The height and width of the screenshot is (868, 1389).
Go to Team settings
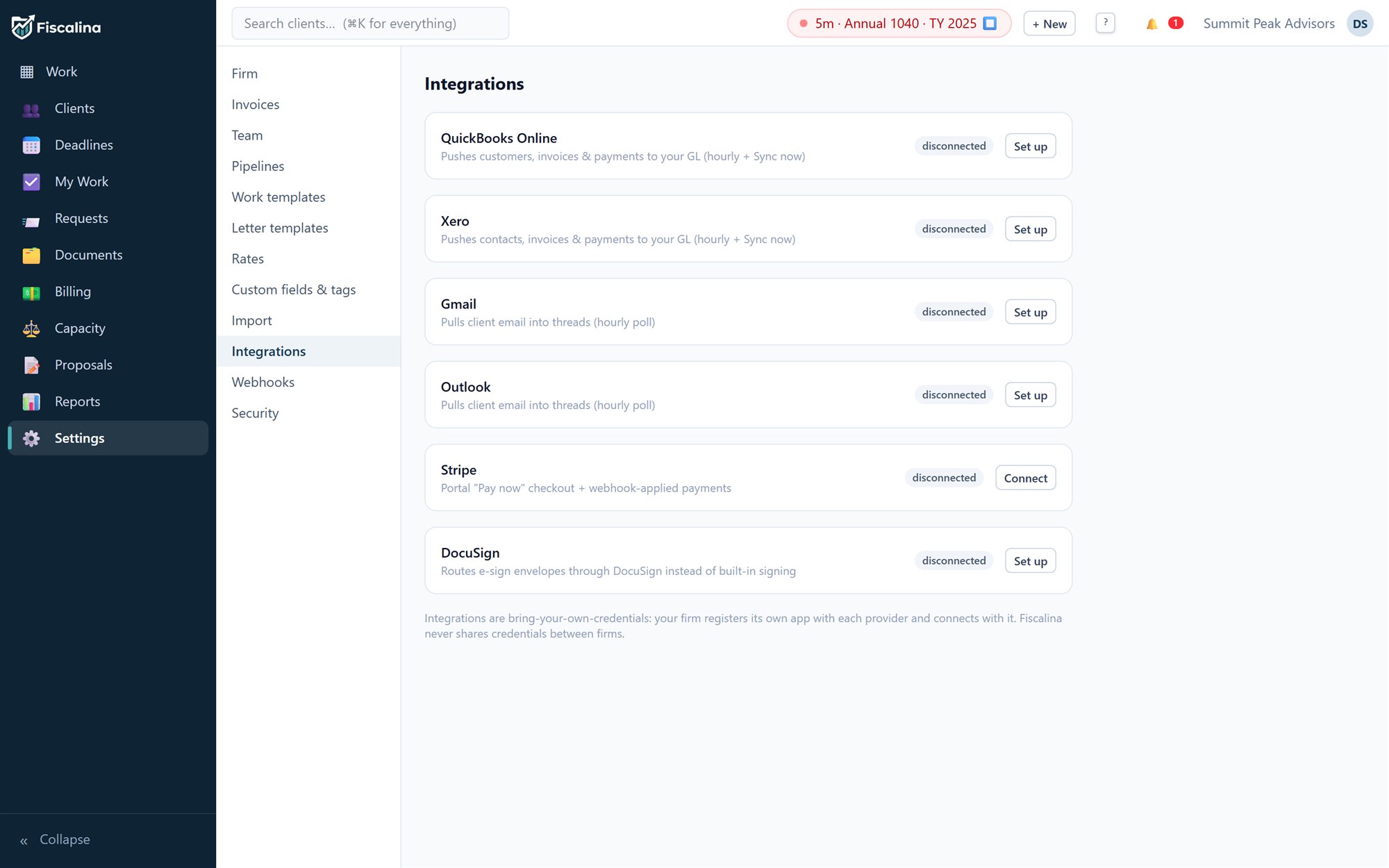click(x=309, y=135)
